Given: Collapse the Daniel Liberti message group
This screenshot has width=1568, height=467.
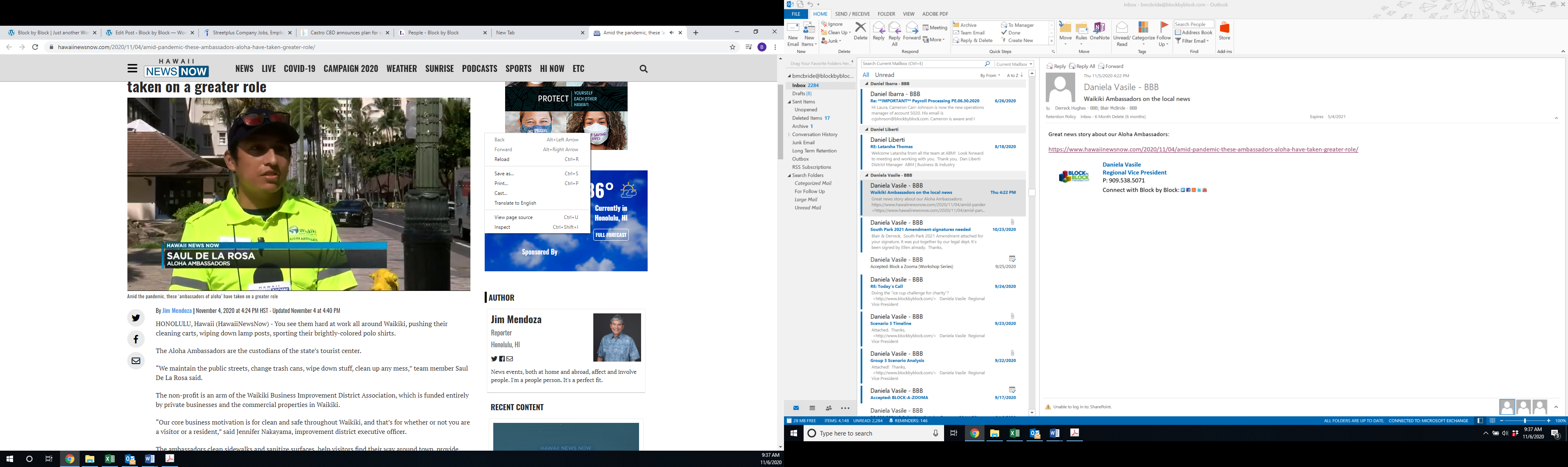Looking at the screenshot, I should point(867,129).
